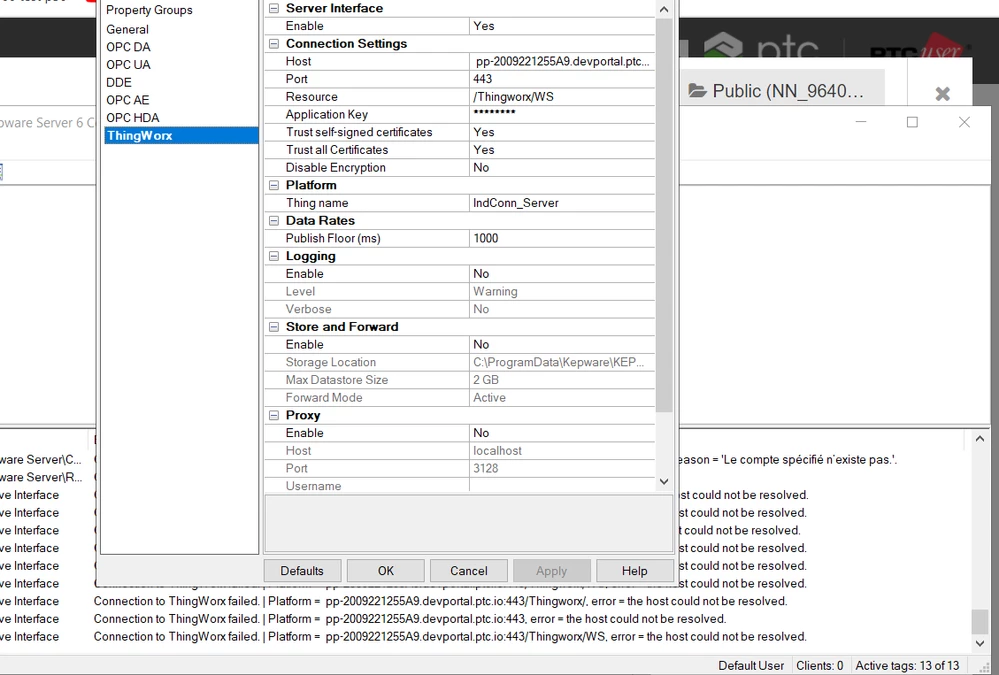This screenshot has width=999, height=675.
Task: Select the OPC HDA property group
Action: point(133,118)
